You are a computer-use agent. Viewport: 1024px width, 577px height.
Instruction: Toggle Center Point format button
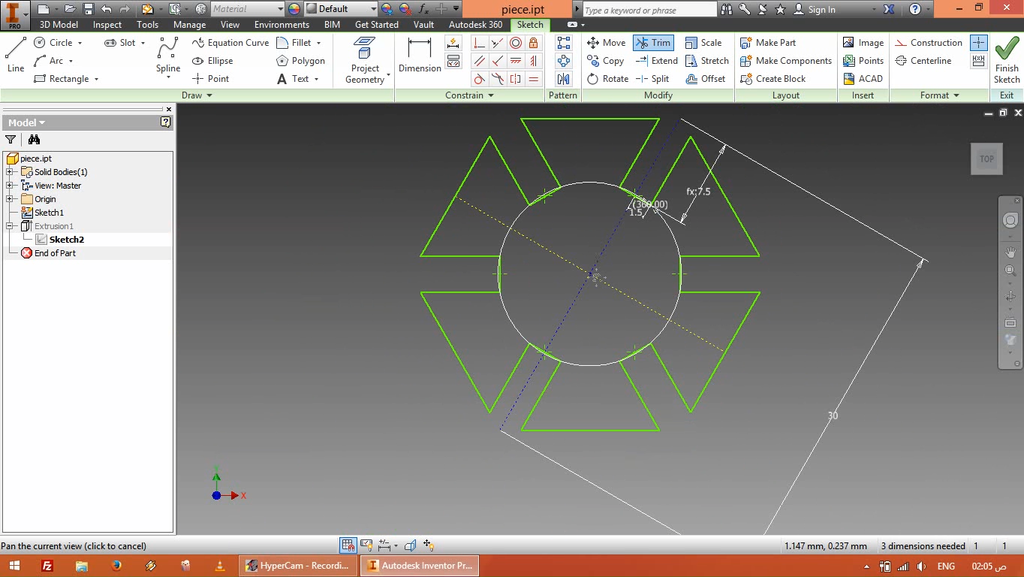(x=978, y=43)
